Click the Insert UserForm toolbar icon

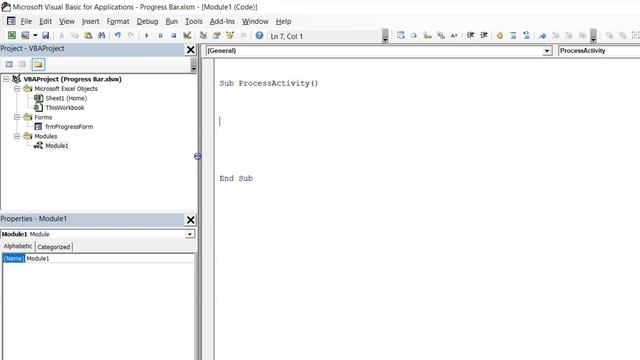[25, 36]
